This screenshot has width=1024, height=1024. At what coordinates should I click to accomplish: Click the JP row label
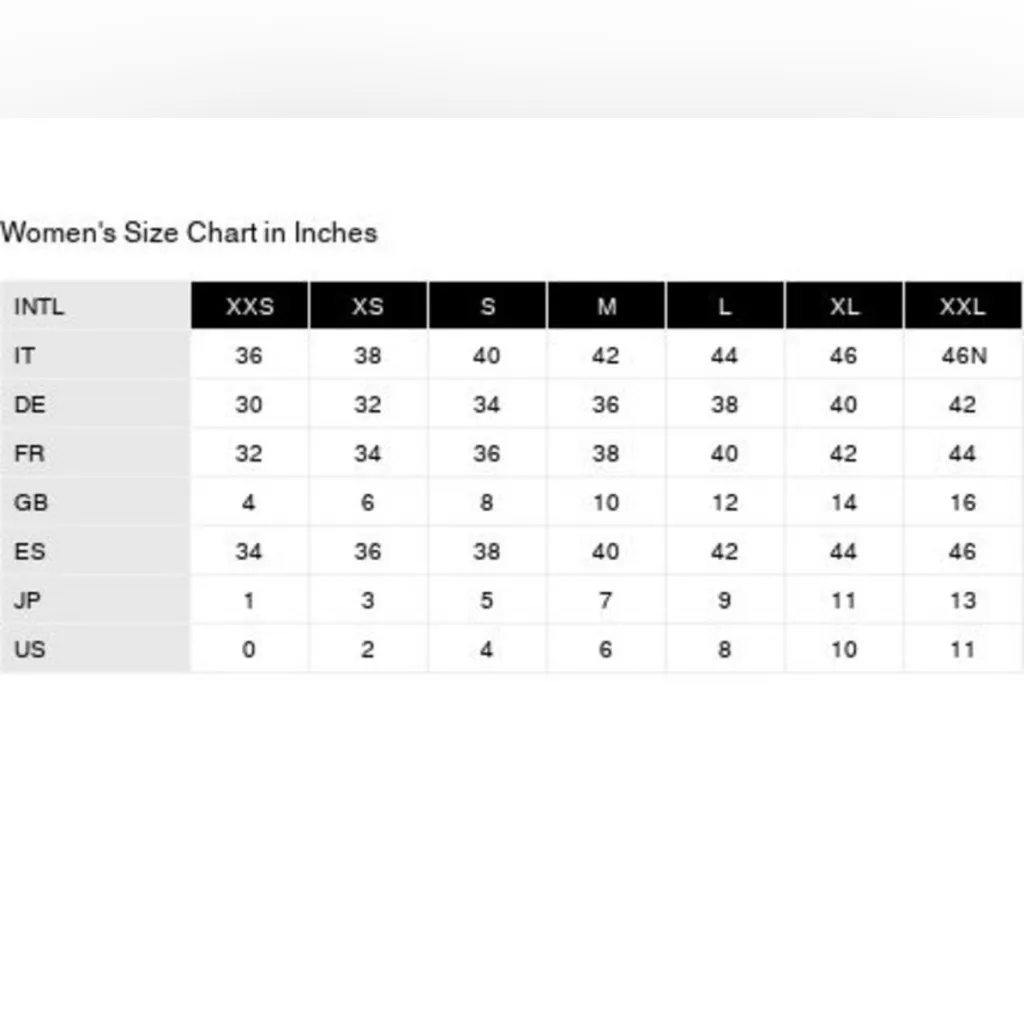[28, 601]
